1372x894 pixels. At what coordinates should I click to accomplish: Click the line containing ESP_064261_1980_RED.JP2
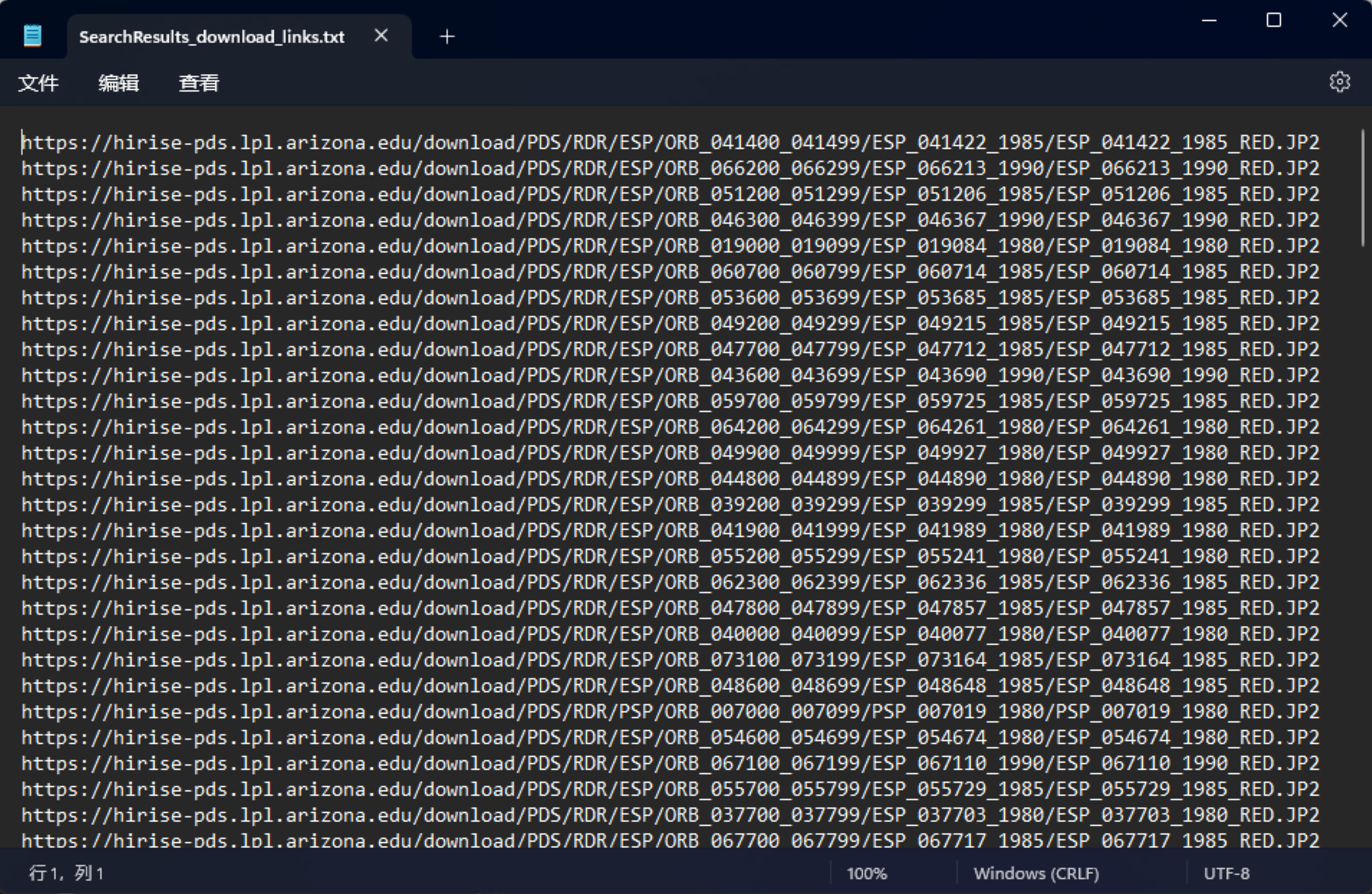point(670,427)
